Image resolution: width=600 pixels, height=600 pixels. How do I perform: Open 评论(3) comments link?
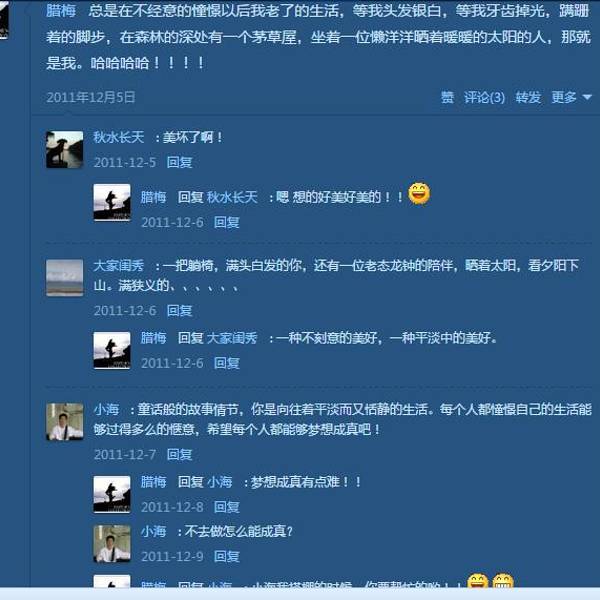[x=484, y=97]
